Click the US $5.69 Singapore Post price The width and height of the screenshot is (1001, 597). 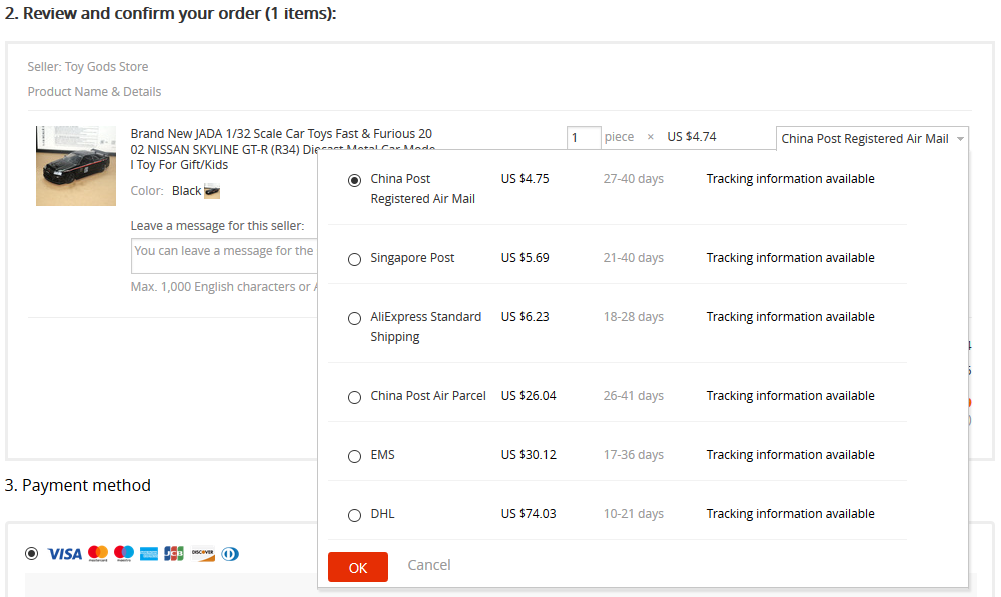525,258
